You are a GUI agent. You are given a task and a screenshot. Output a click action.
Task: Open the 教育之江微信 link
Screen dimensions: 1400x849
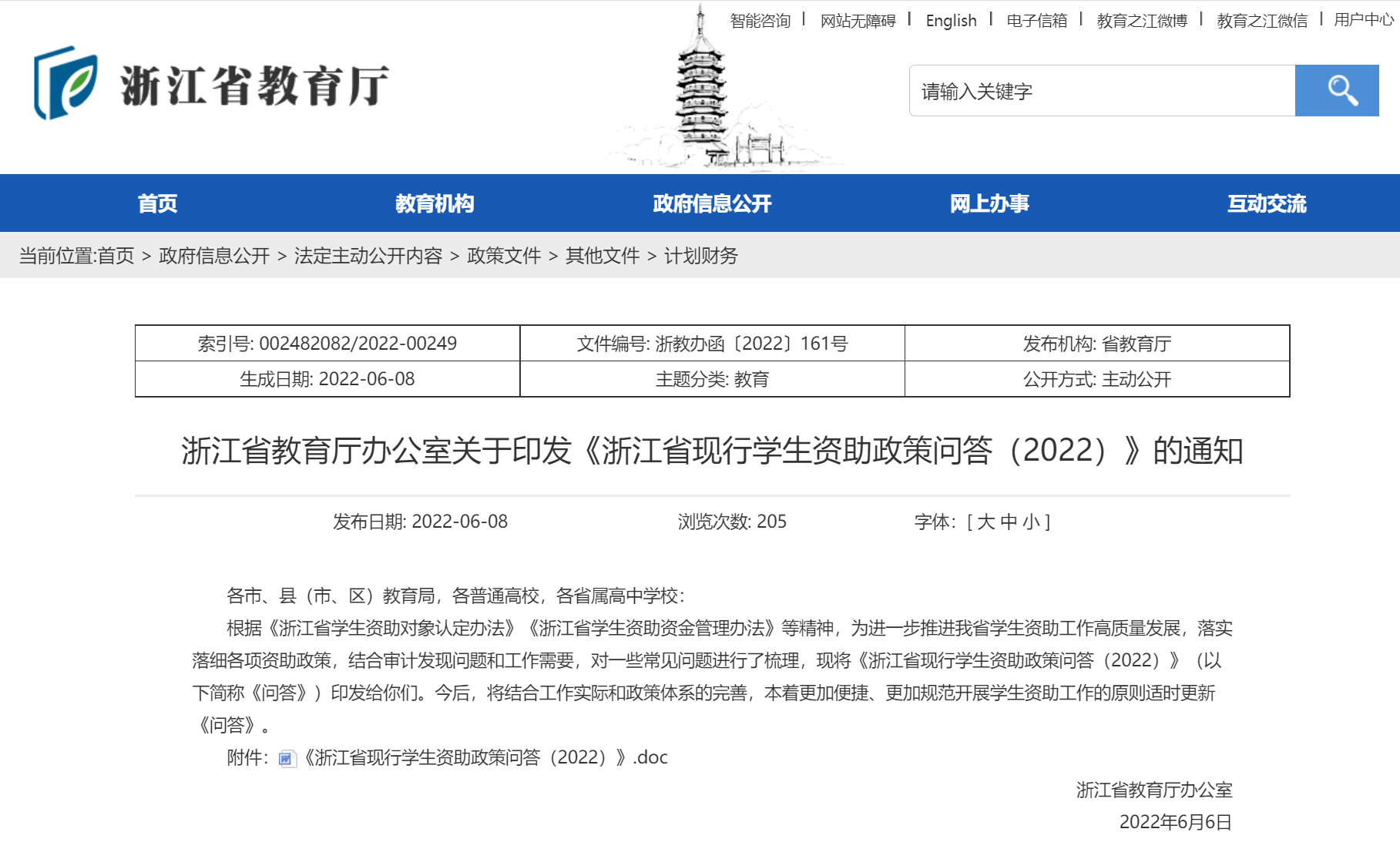[x=1262, y=21]
